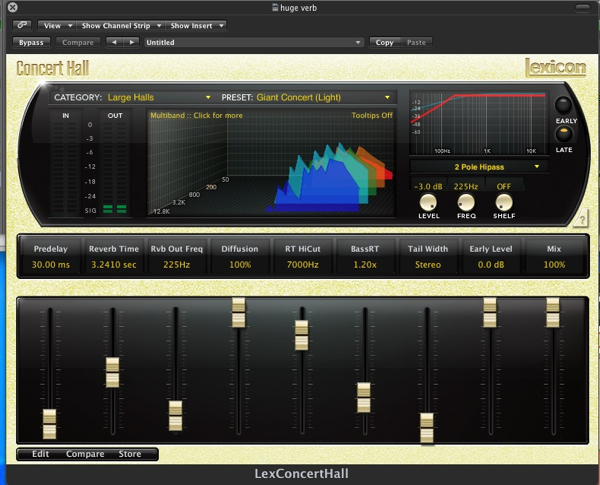Viewport: 600px width, 485px height.
Task: Click the Reverb Time fader handle
Action: pyautogui.click(x=112, y=372)
